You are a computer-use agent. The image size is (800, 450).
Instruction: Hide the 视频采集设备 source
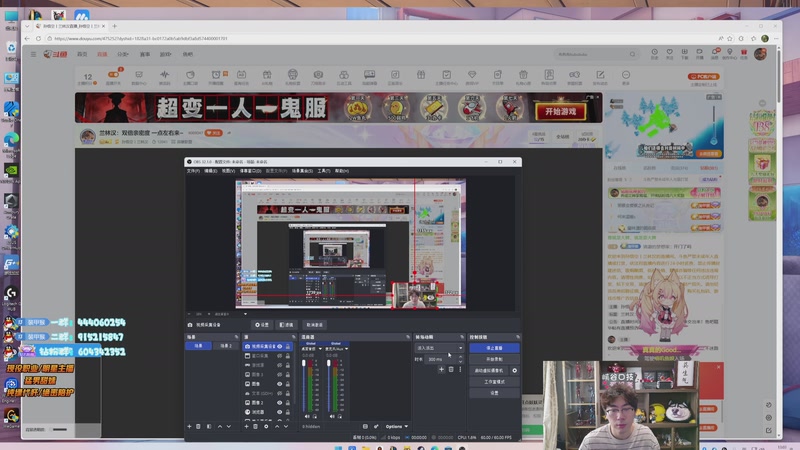click(x=279, y=346)
